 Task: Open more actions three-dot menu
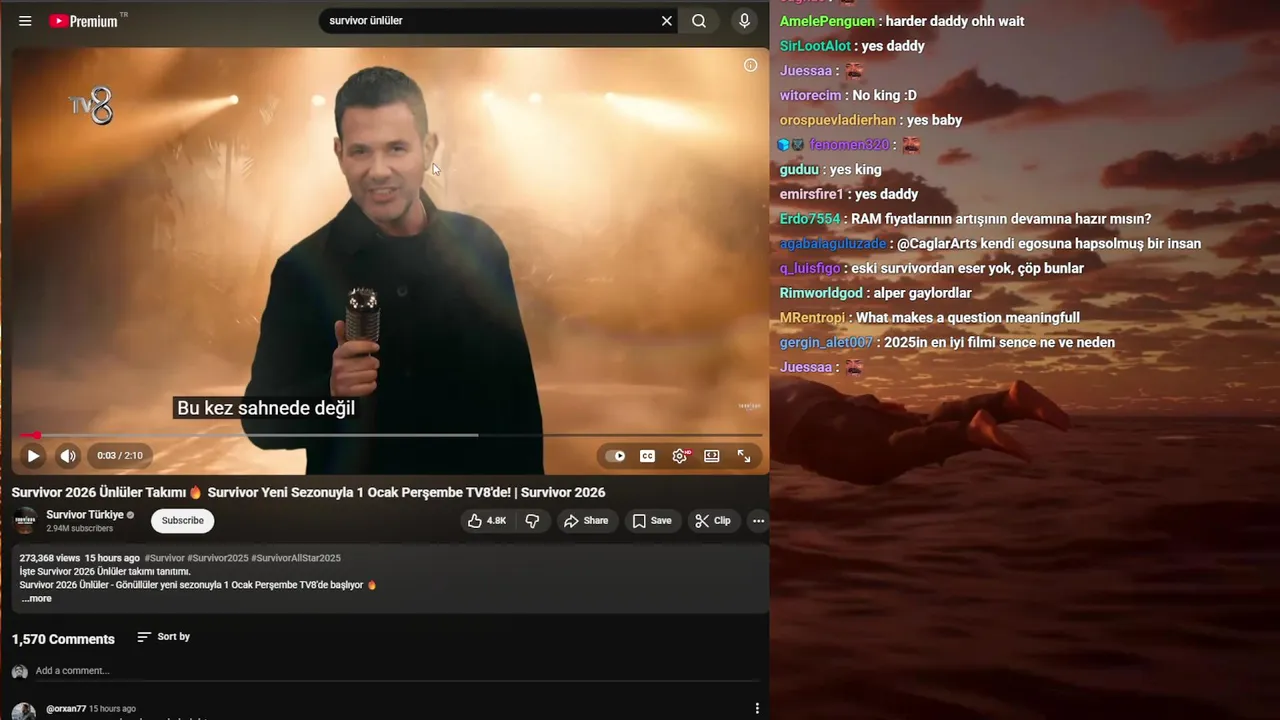point(758,521)
